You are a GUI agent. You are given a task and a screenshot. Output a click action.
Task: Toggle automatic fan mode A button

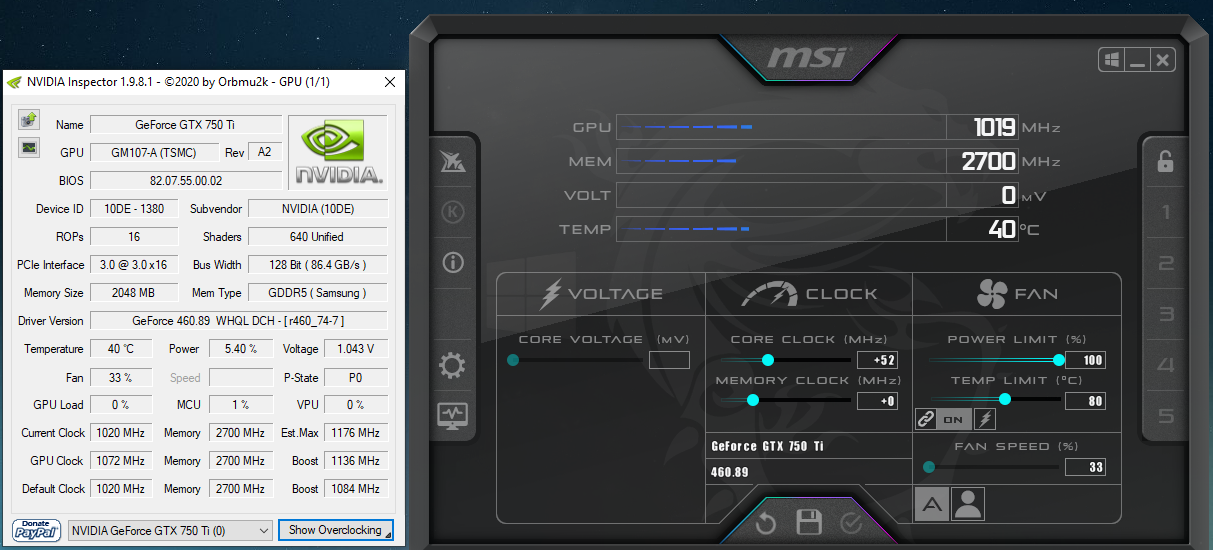[x=932, y=504]
